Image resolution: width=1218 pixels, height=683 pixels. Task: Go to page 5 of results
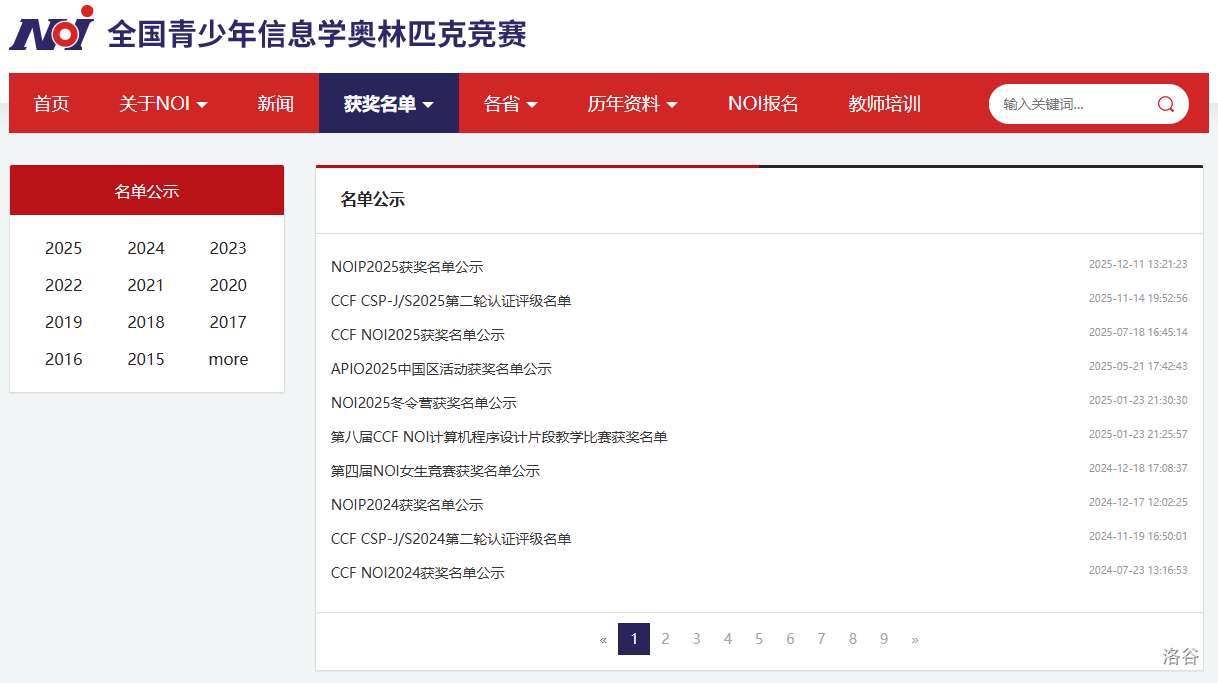coord(759,639)
